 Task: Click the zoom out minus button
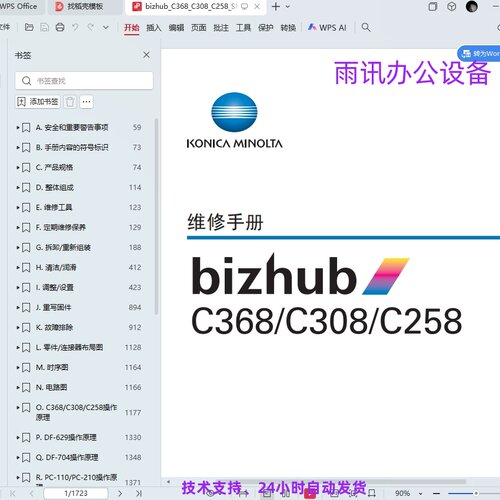(x=437, y=493)
